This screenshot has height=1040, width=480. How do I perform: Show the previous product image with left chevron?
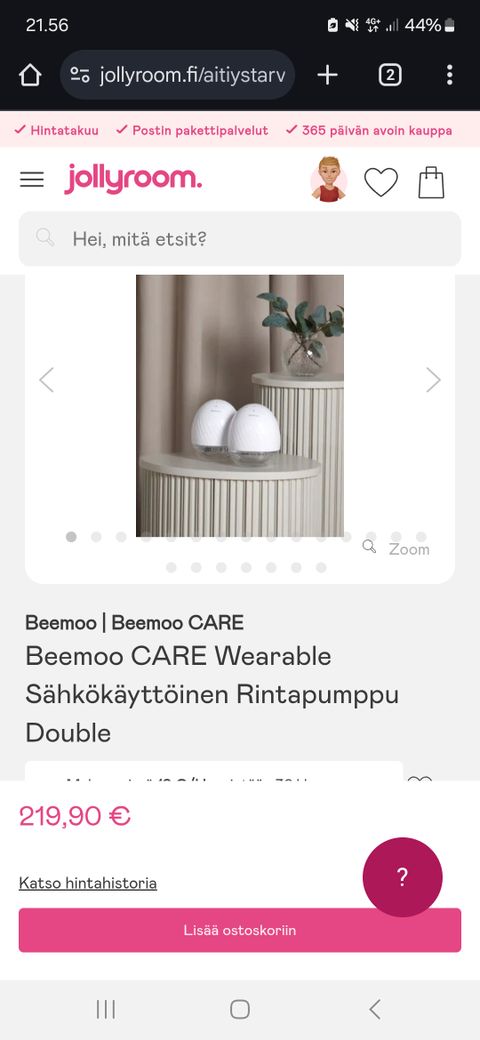coord(46,380)
